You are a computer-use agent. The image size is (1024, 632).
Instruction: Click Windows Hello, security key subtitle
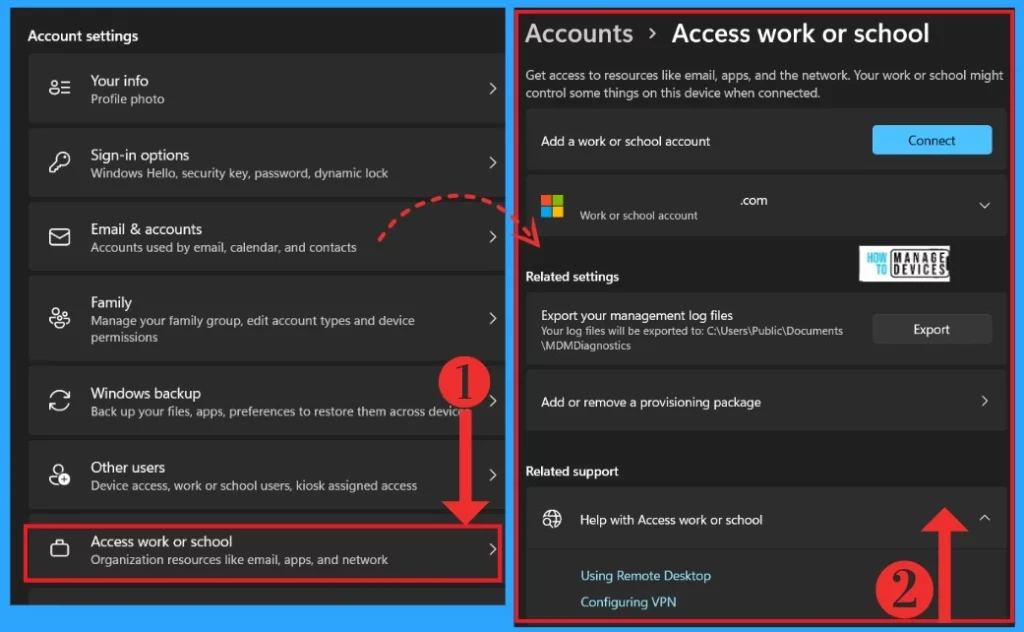click(x=239, y=174)
